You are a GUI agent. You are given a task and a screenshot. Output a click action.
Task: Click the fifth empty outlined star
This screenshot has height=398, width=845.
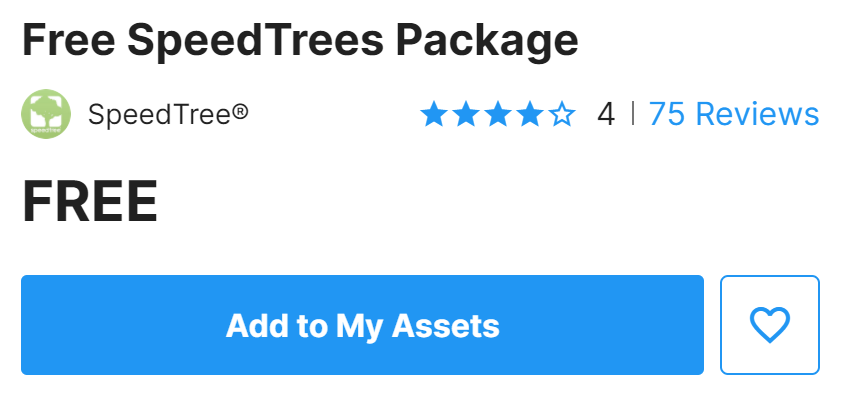click(563, 115)
